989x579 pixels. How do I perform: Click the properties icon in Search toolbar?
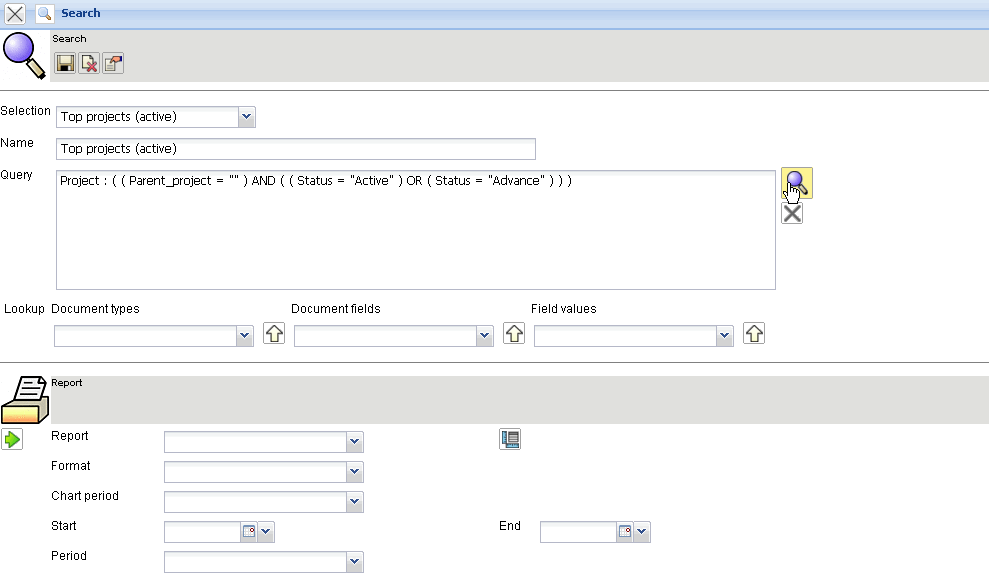pyautogui.click(x=113, y=63)
